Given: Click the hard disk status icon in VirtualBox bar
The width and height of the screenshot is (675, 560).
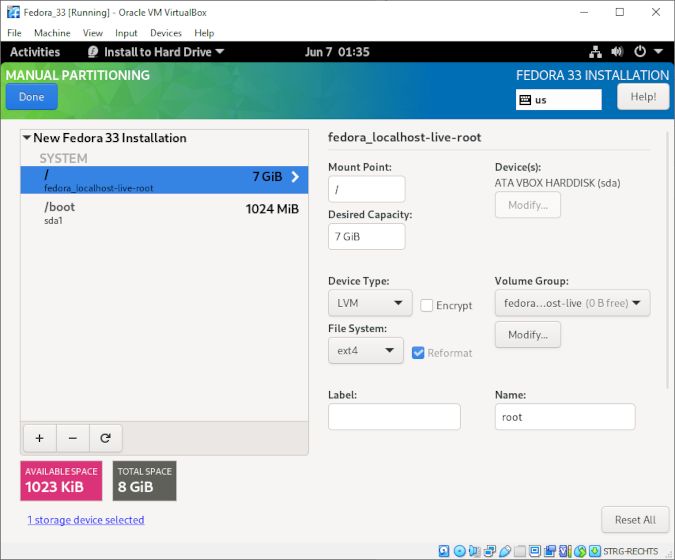Looking at the screenshot, I should click(443, 551).
